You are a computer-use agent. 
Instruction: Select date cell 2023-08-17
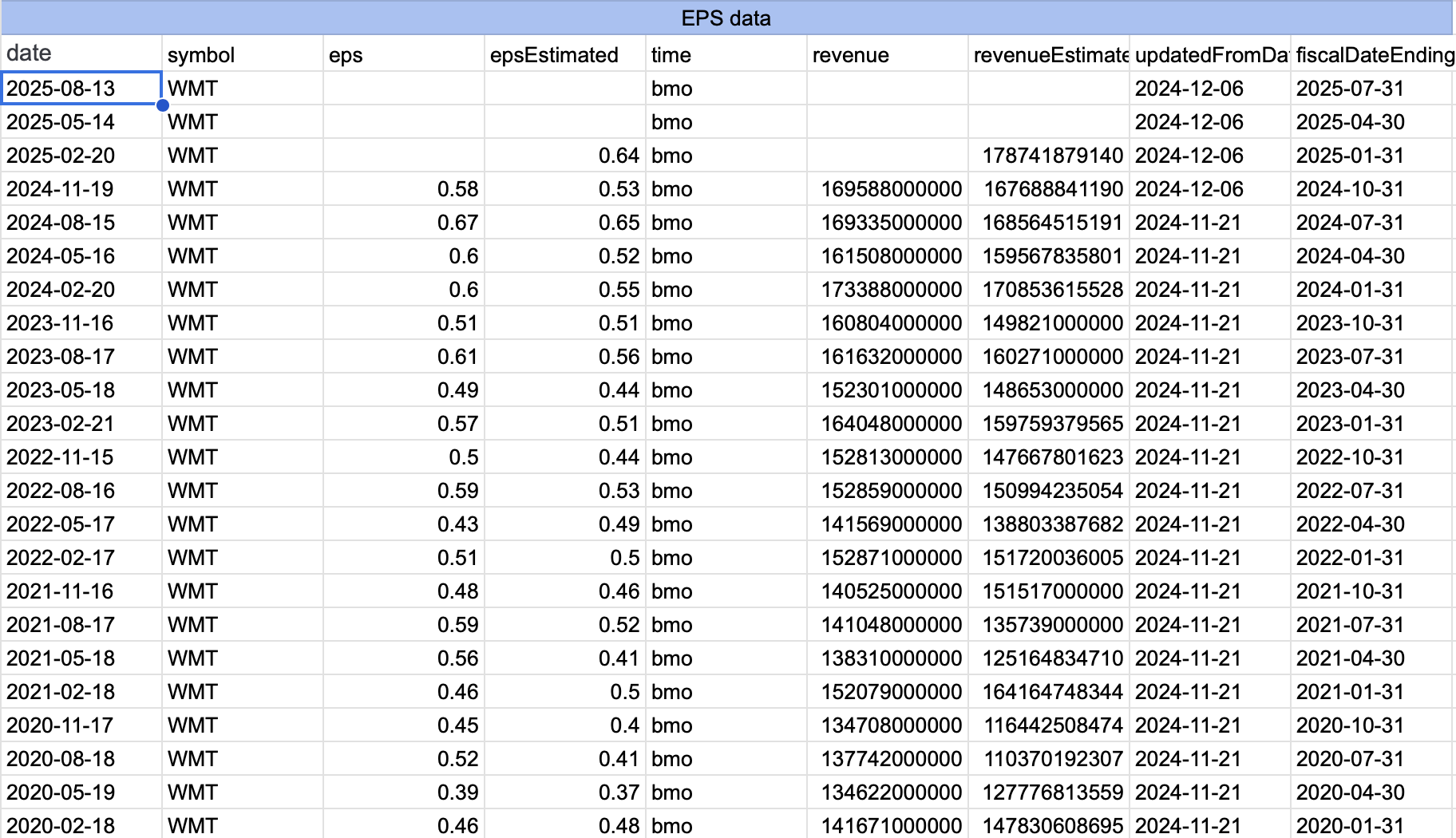[x=81, y=356]
